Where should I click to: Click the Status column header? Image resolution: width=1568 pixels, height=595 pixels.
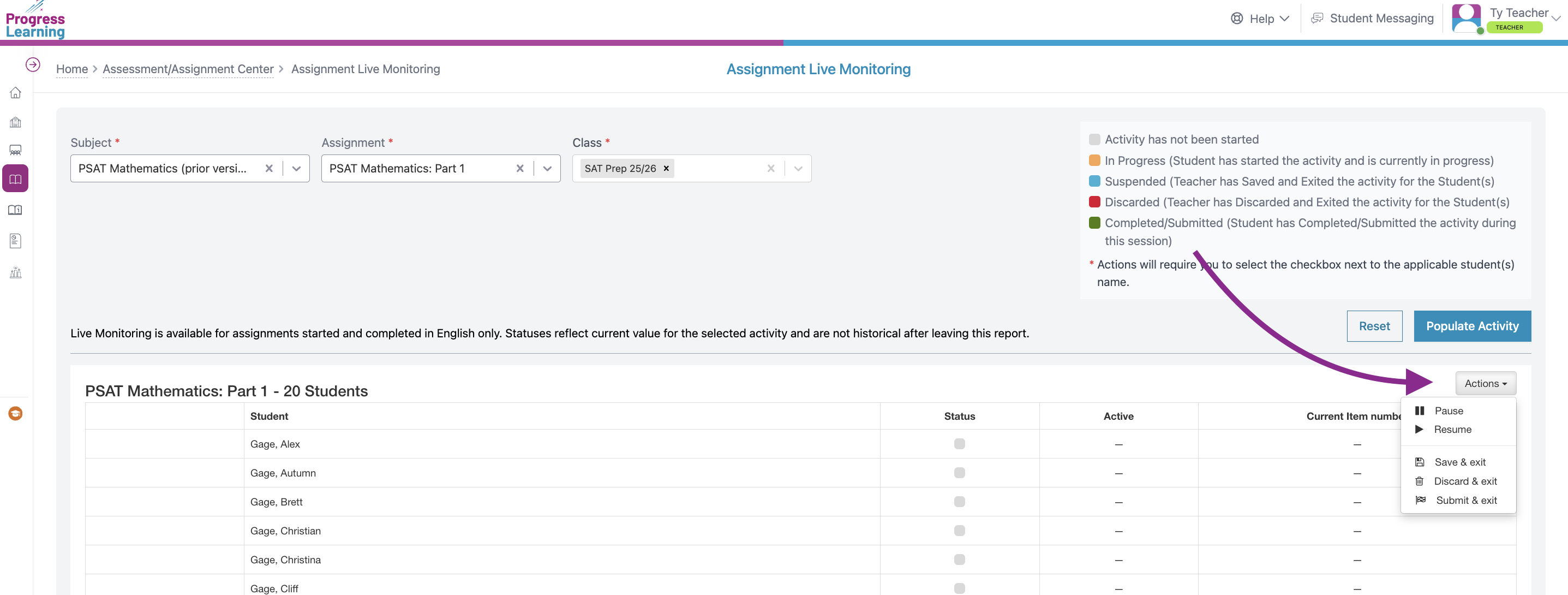click(959, 416)
